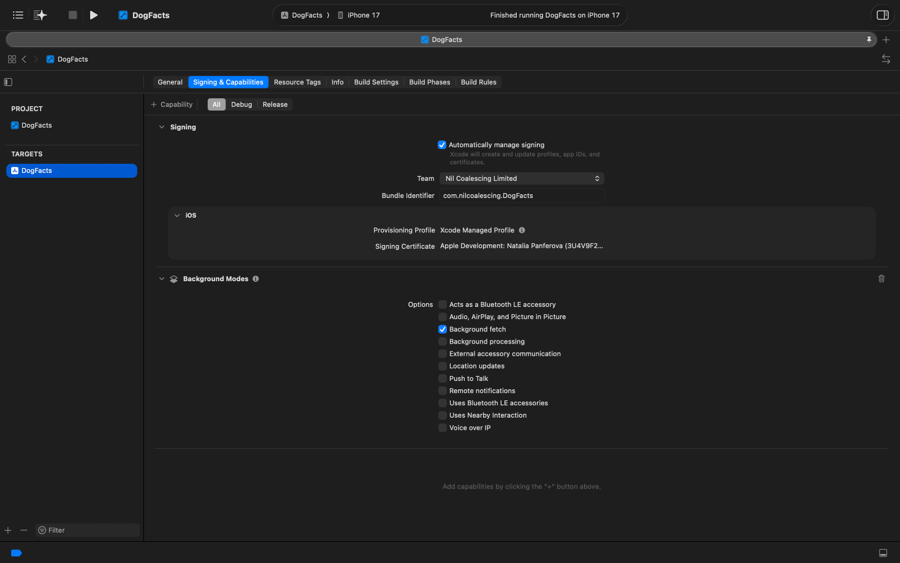Select DogFacts under TARGETS
The width and height of the screenshot is (900, 563).
point(72,170)
